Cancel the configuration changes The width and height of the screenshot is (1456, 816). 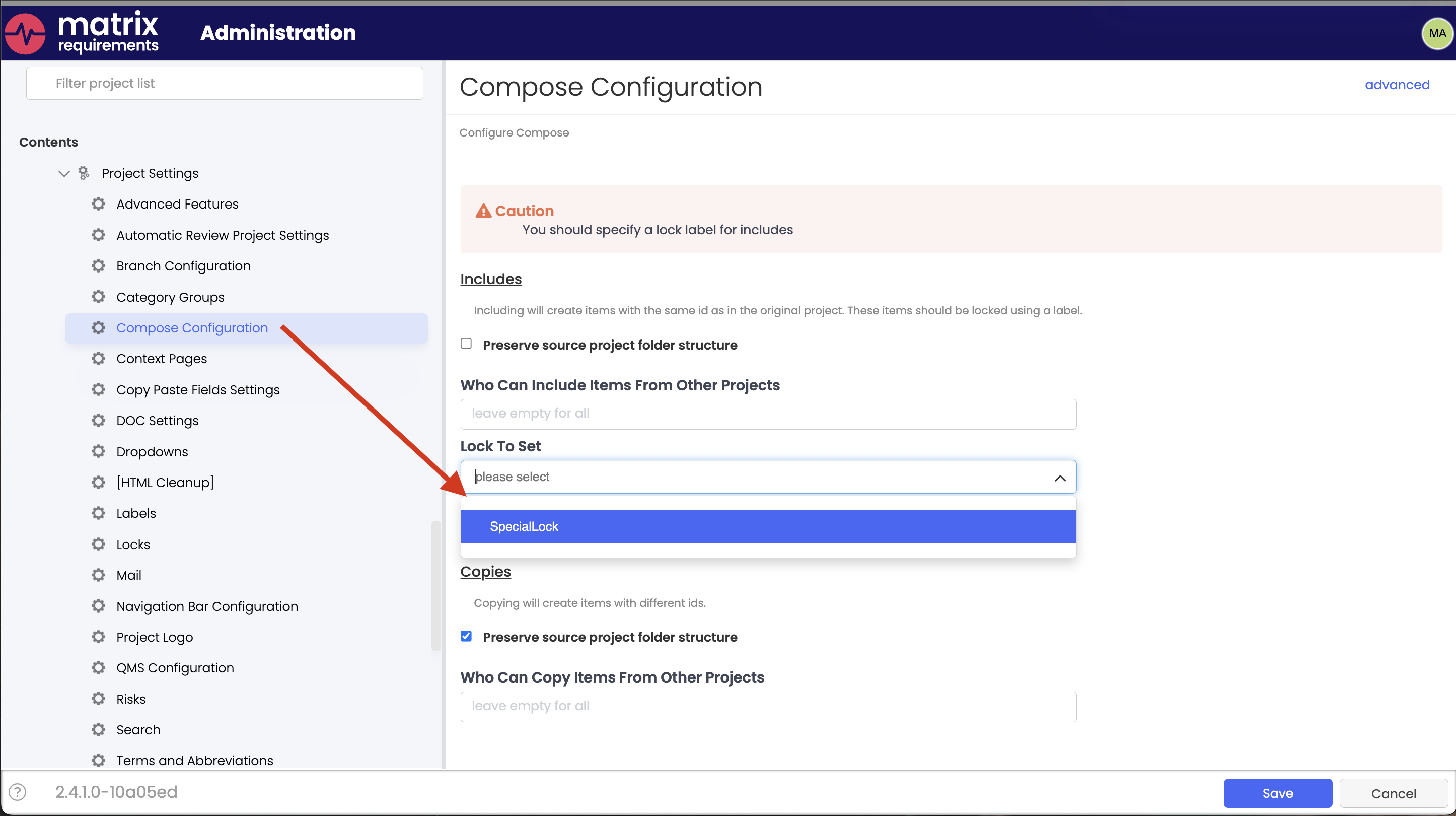point(1393,793)
